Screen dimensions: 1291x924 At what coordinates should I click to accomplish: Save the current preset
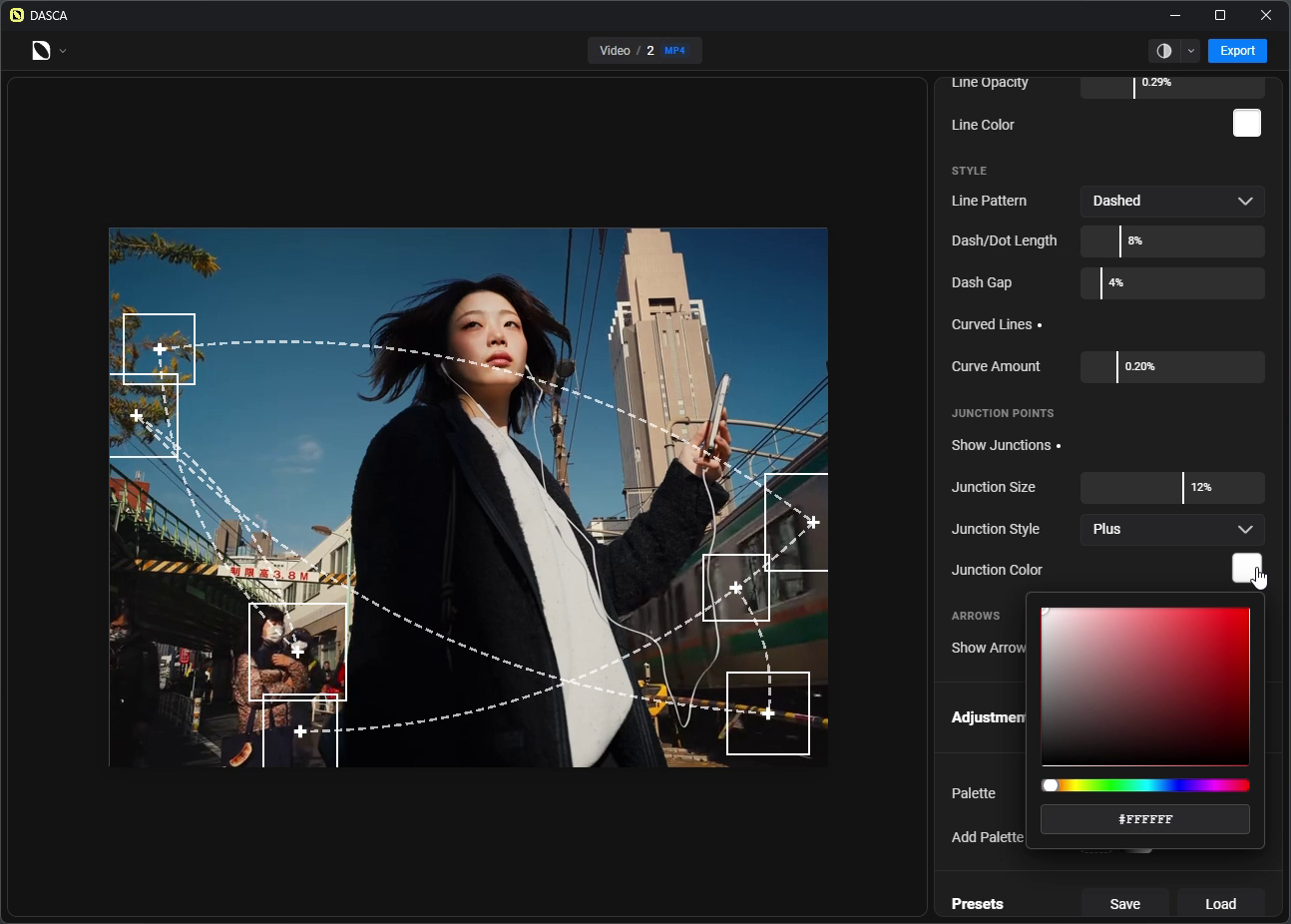1124,904
